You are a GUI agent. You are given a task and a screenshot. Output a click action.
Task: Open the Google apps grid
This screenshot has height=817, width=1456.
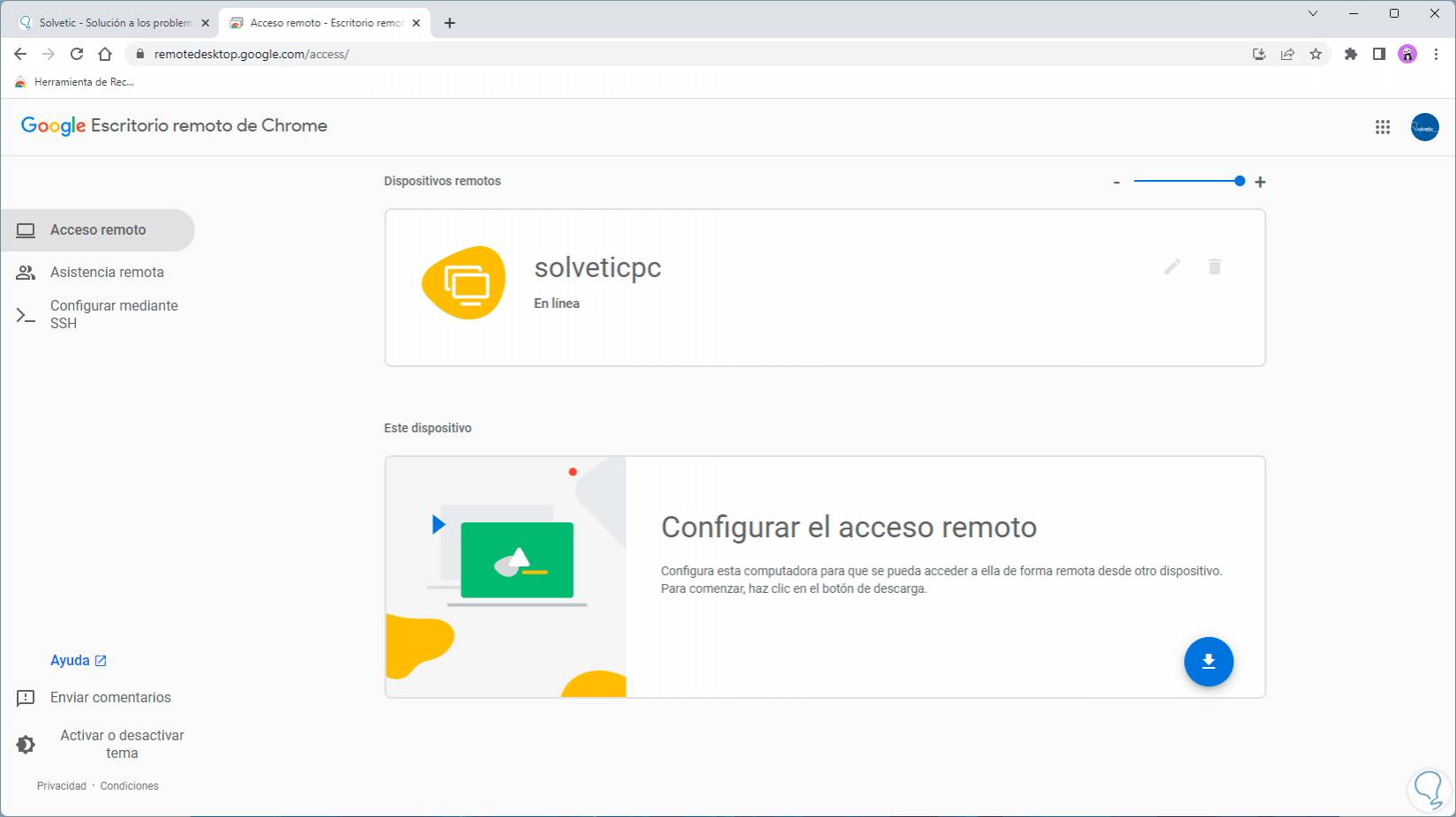(1383, 127)
